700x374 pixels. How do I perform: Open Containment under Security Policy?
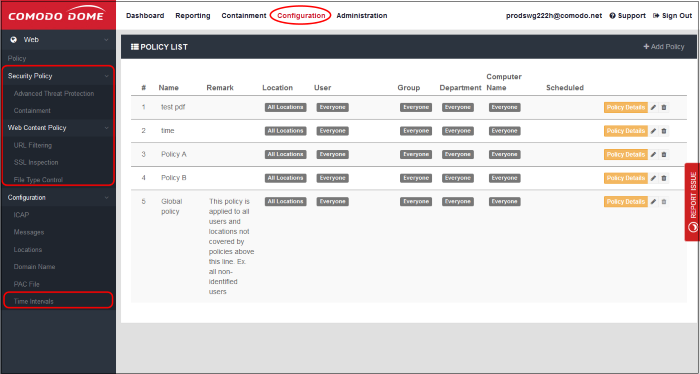[32, 111]
